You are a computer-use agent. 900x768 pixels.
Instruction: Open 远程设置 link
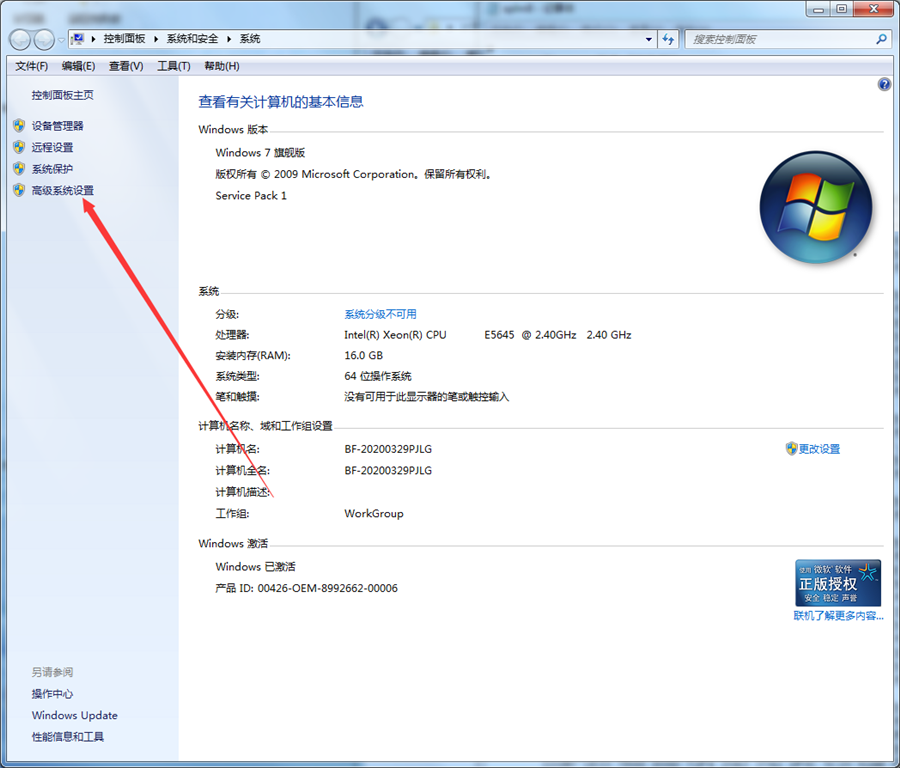(x=52, y=148)
